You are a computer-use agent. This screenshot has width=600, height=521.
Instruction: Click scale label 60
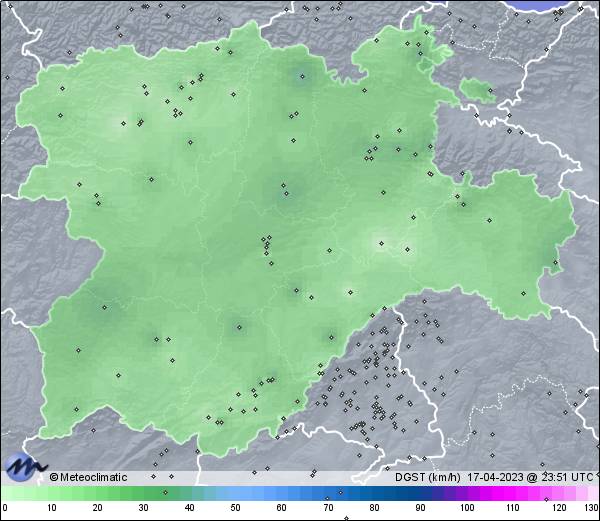click(282, 508)
